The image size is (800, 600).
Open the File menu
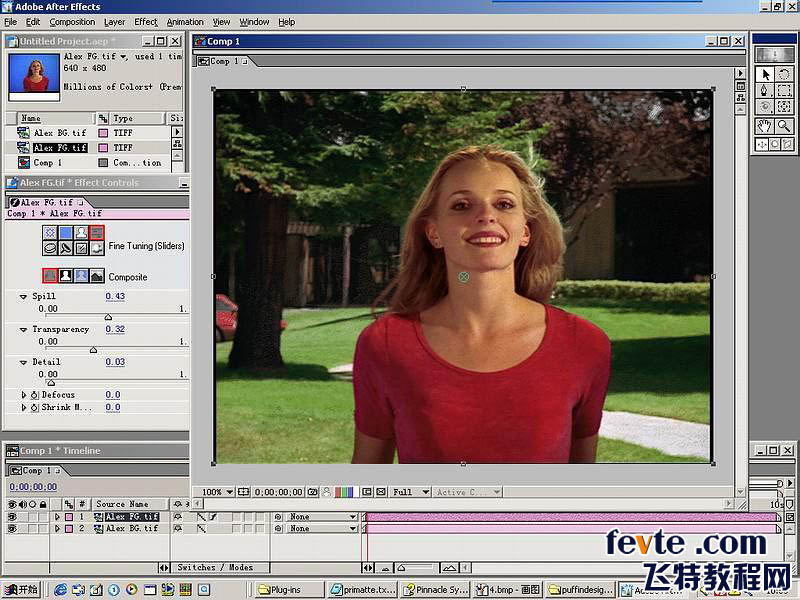coord(11,22)
